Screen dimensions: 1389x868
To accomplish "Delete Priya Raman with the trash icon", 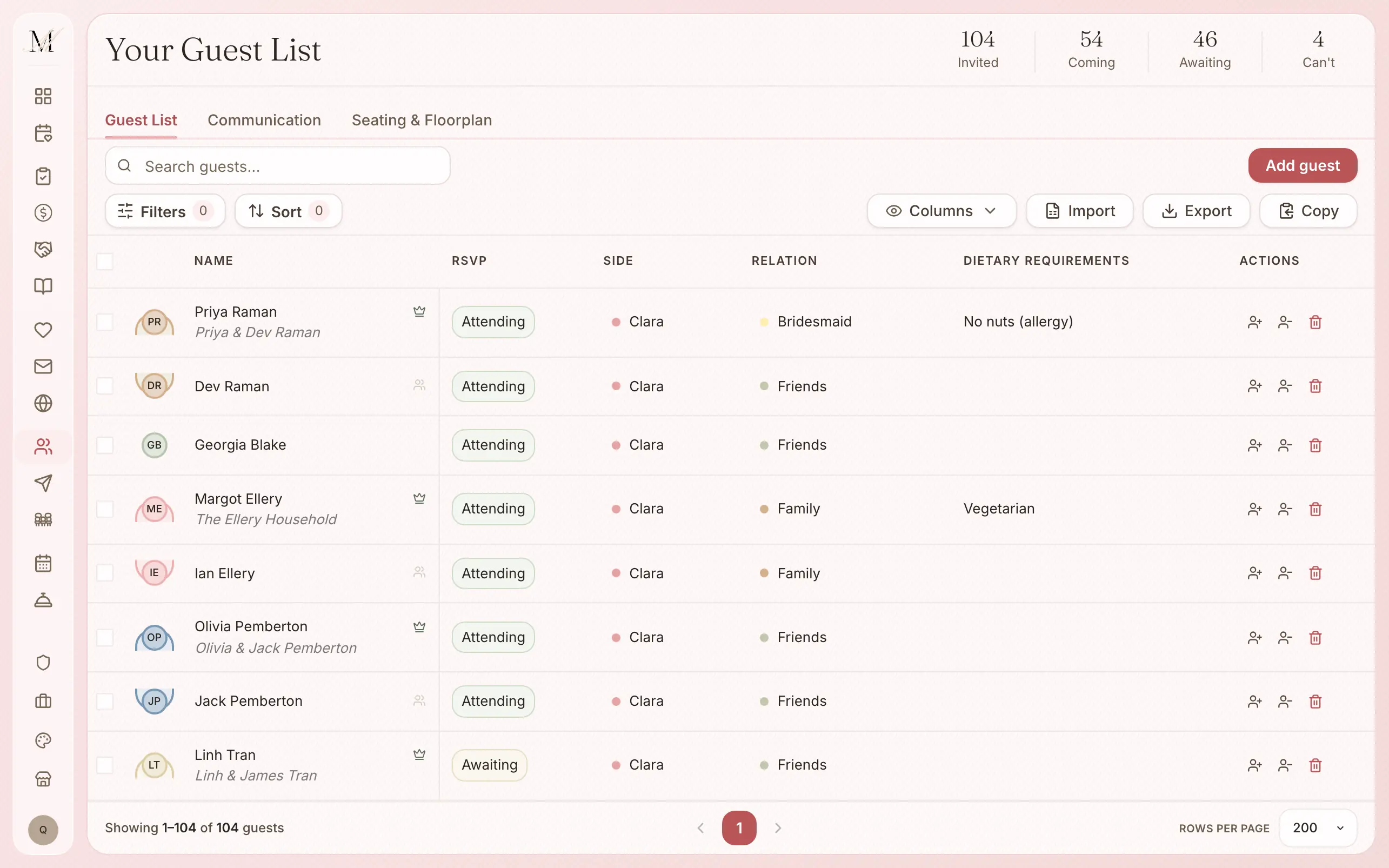I will click(x=1315, y=322).
